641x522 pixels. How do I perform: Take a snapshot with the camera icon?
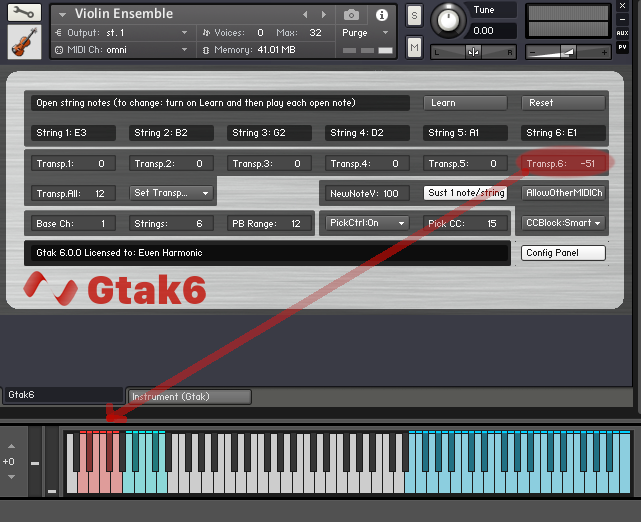coord(351,15)
